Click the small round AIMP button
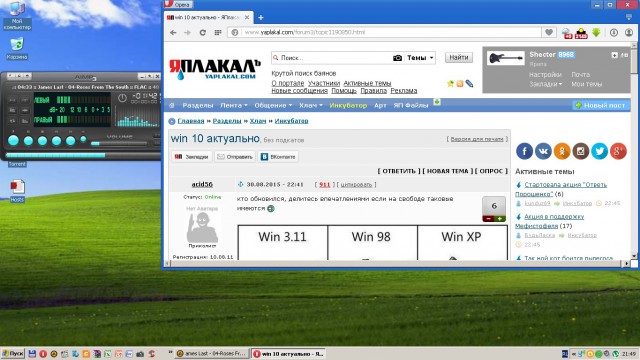The image size is (640, 360). [x=83, y=139]
